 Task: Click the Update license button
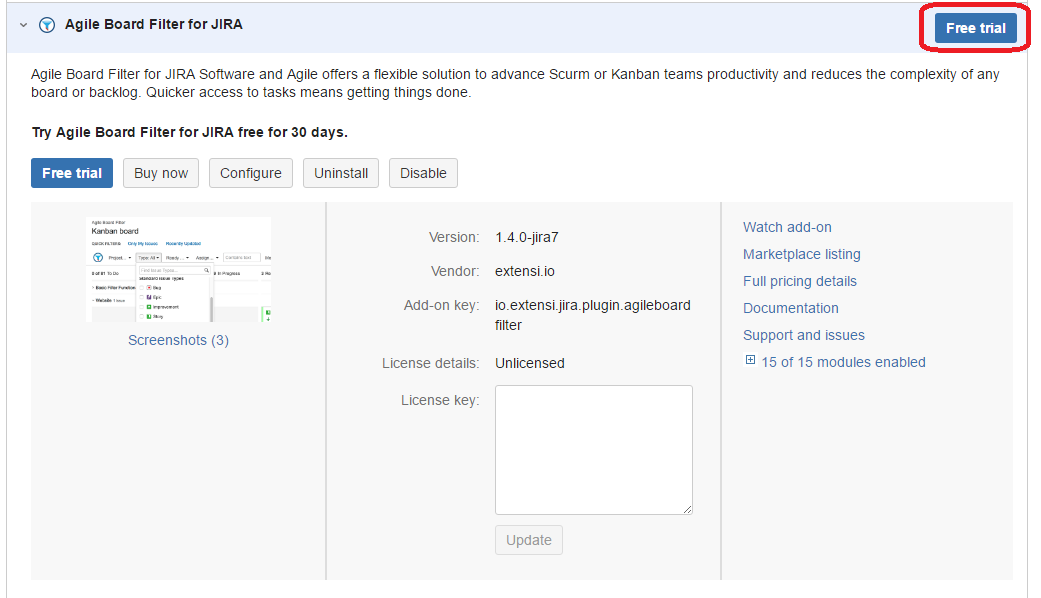[528, 540]
